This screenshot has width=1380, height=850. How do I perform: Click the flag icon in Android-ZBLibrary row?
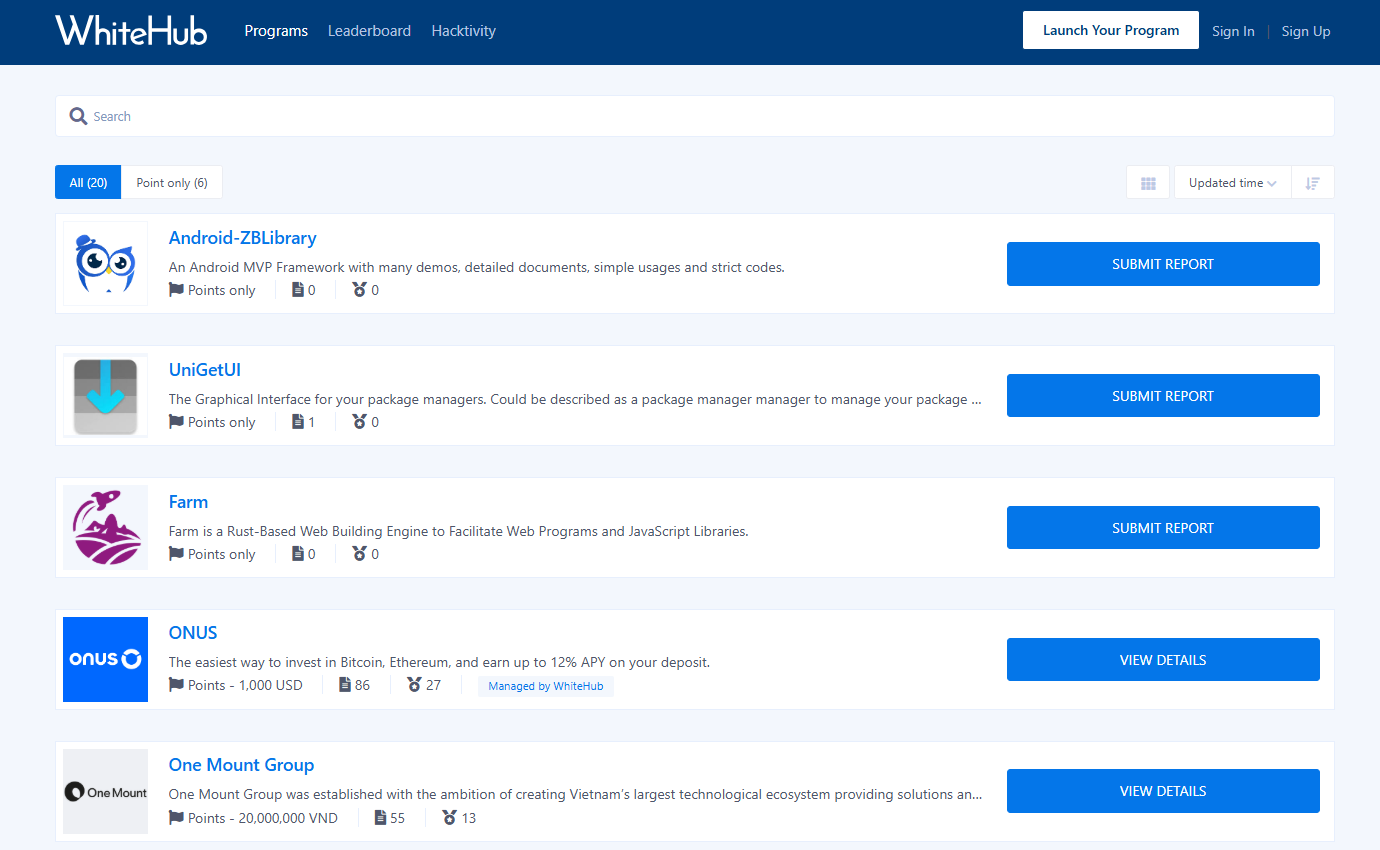(x=176, y=290)
